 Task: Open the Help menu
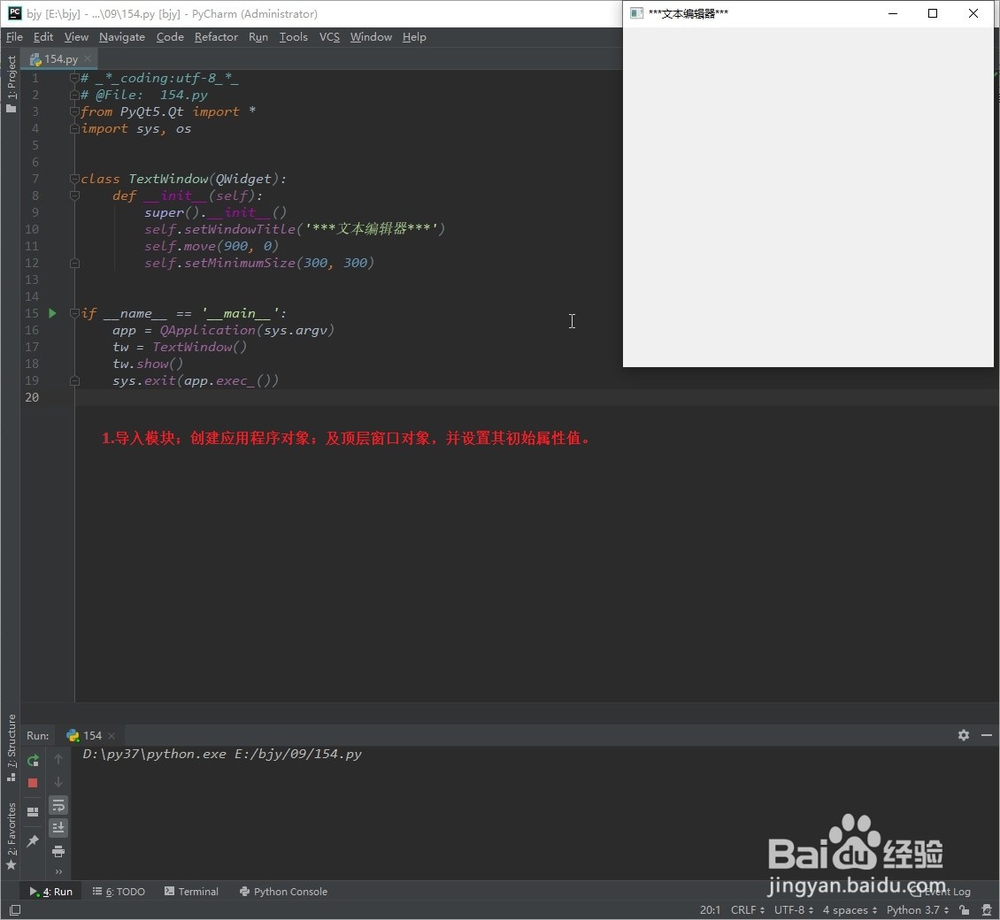(x=414, y=37)
